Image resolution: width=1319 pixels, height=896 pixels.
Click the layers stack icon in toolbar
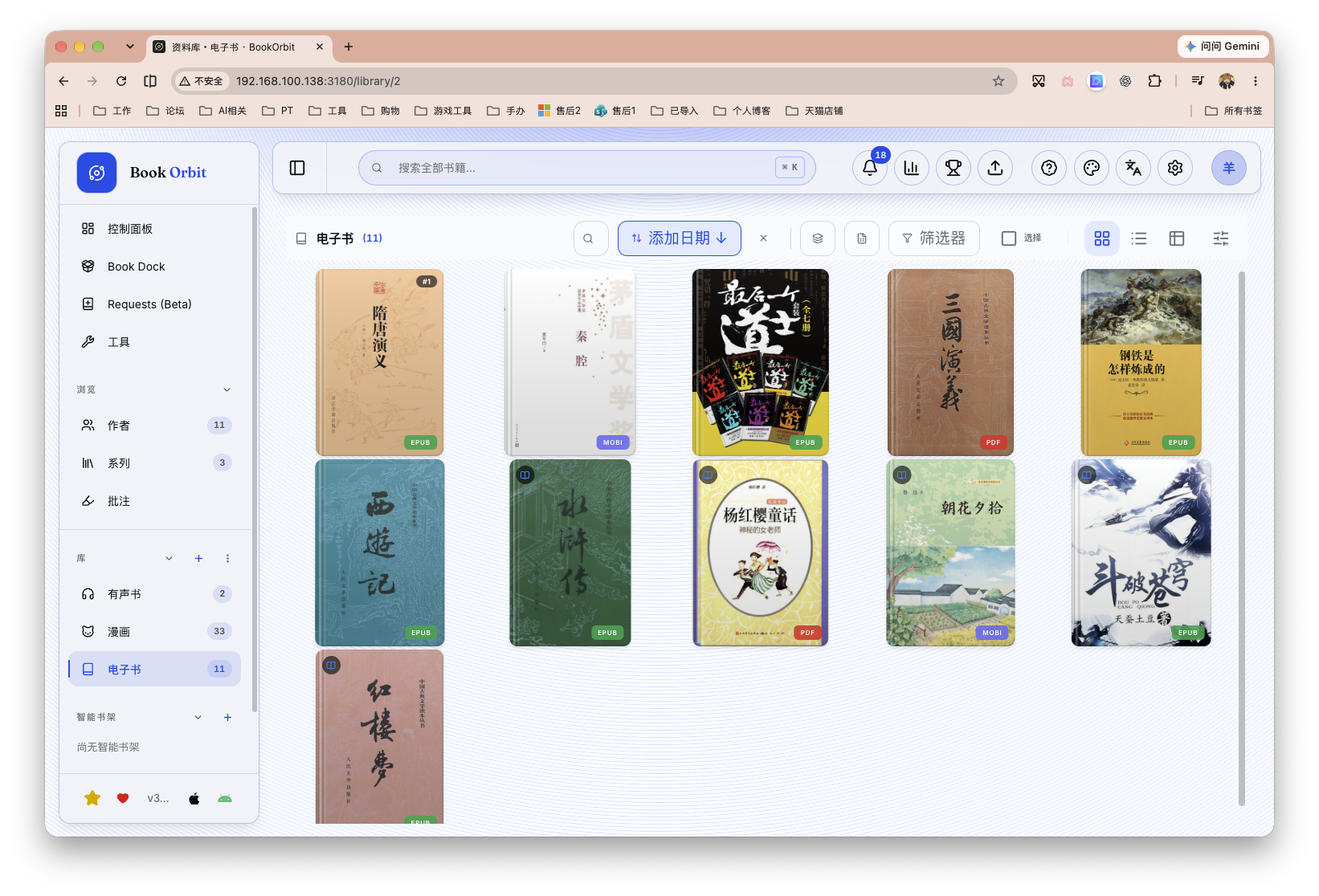(818, 238)
